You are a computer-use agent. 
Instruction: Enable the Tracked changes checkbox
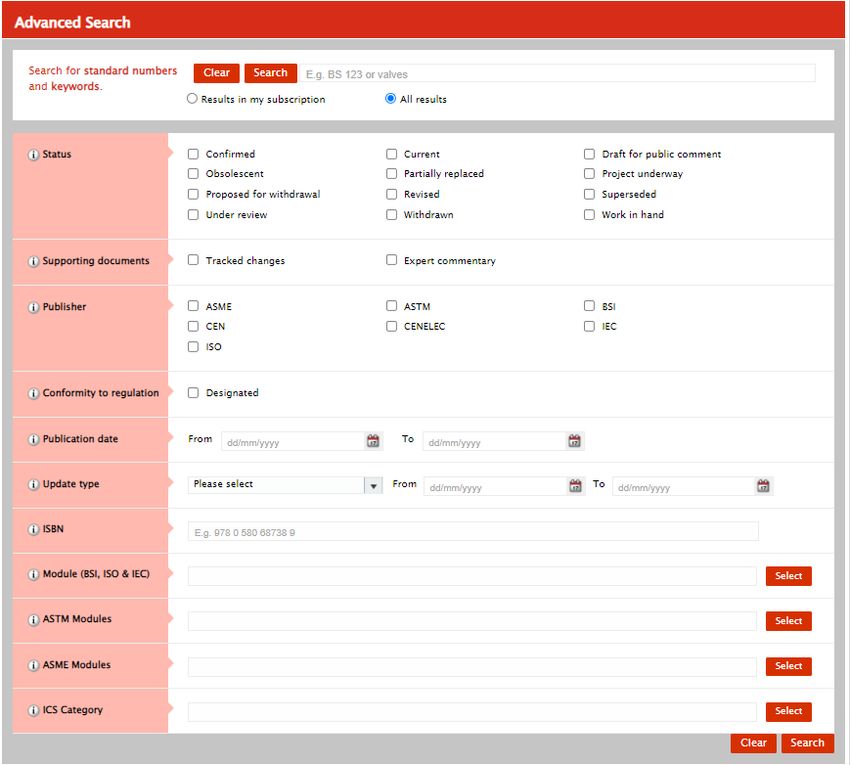tap(194, 261)
